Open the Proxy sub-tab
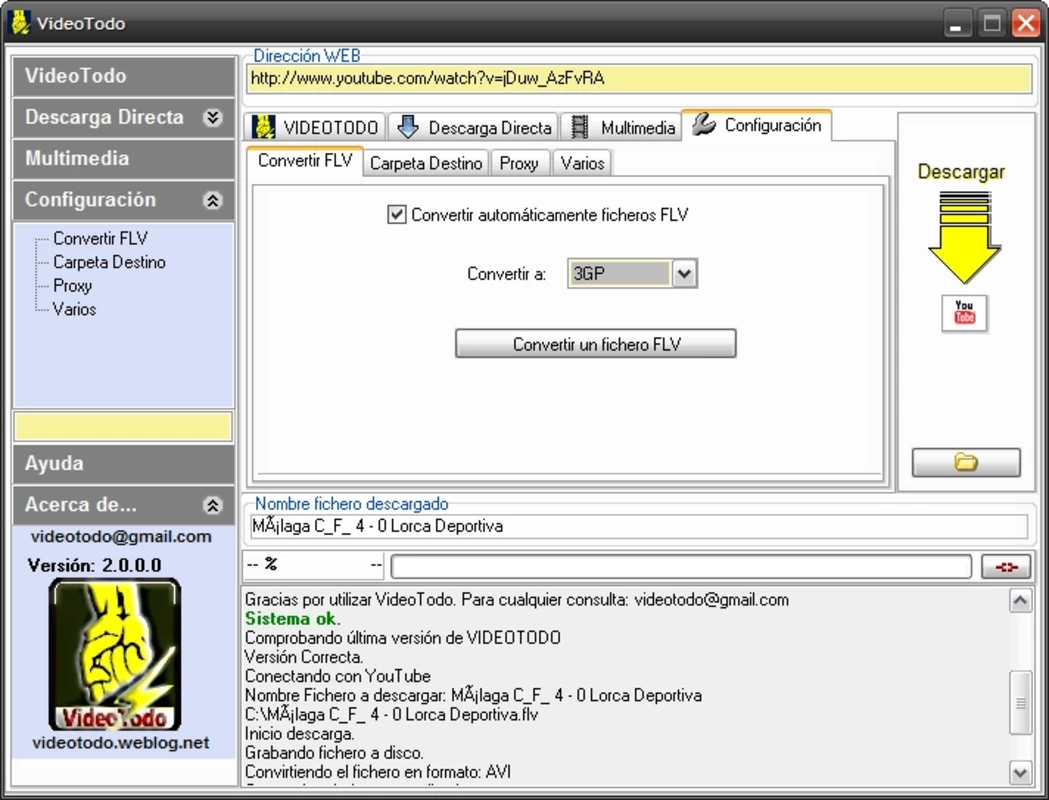1049x800 pixels. click(519, 163)
